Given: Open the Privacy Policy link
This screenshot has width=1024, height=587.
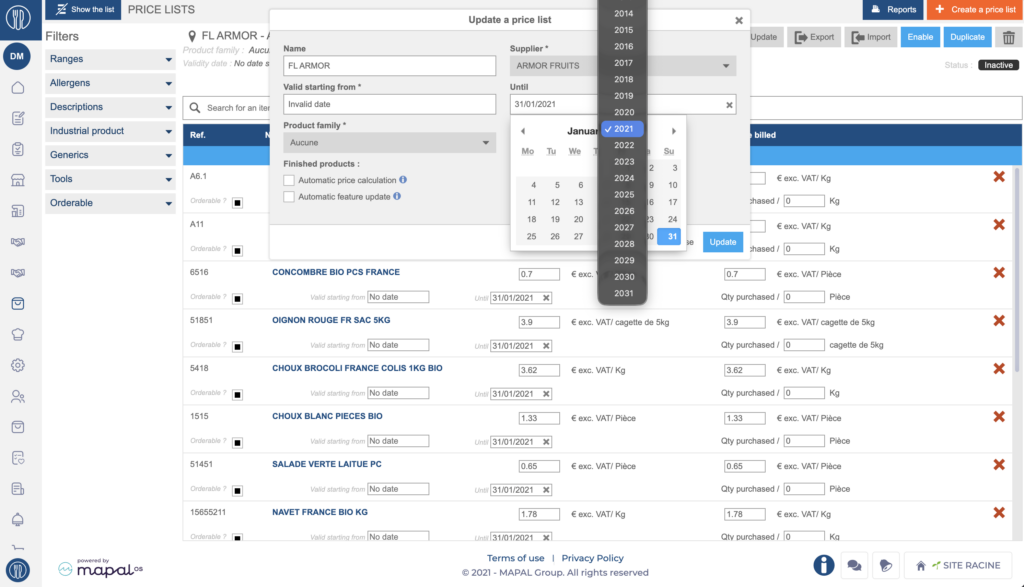Looking at the screenshot, I should coord(592,558).
